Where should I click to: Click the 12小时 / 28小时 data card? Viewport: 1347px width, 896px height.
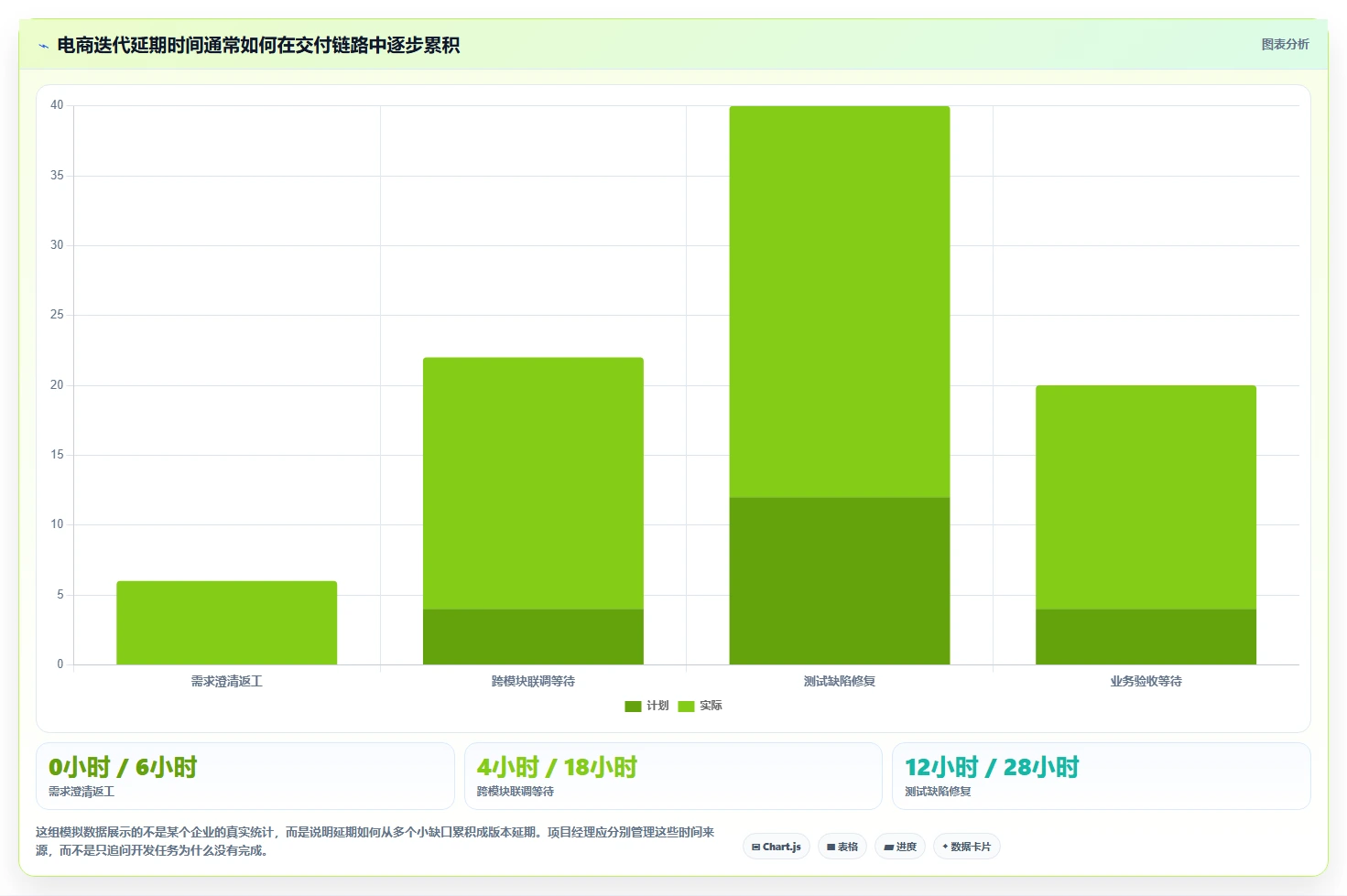point(1102,776)
